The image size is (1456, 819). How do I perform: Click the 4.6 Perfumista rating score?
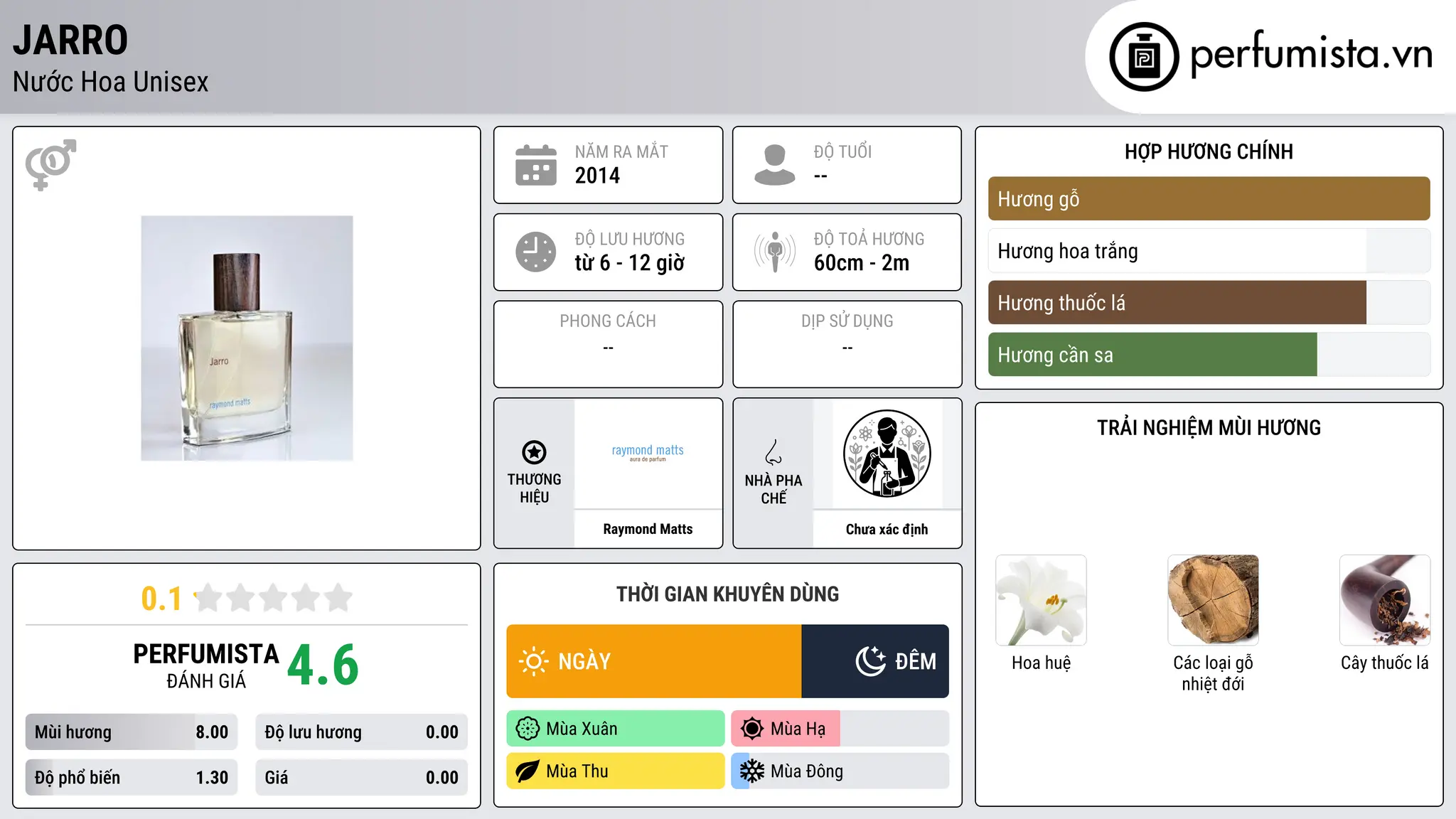point(323,665)
